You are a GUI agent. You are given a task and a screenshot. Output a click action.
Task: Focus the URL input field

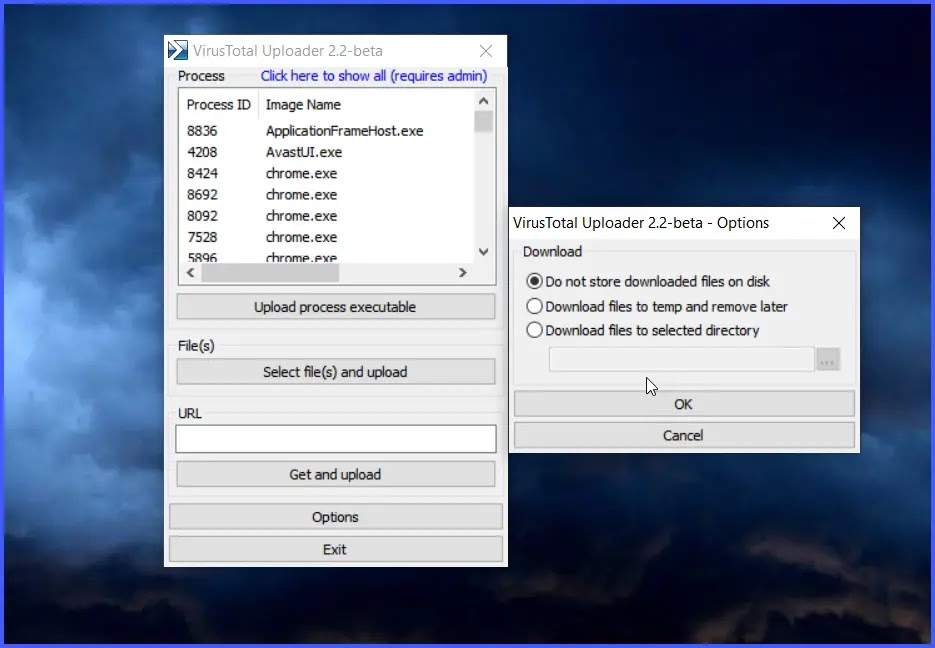click(336, 439)
